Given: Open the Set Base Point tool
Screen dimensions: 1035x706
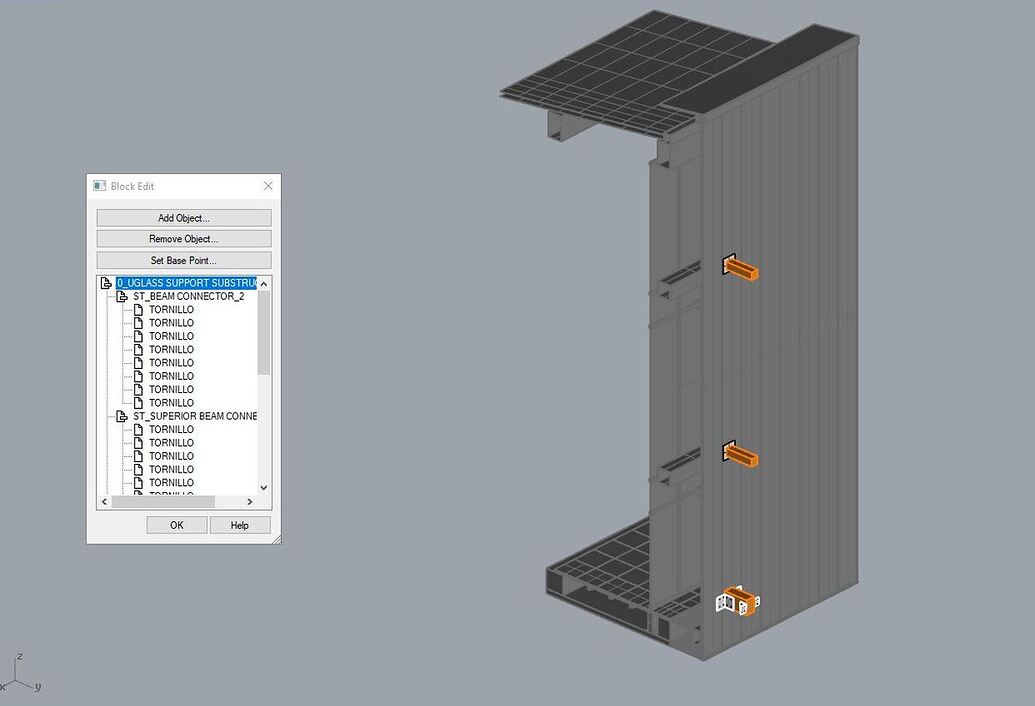Looking at the screenshot, I should point(183,259).
